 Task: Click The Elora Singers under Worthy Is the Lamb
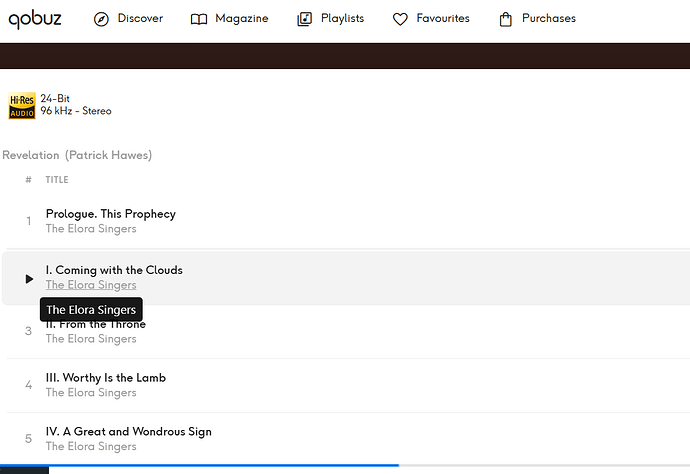91,393
